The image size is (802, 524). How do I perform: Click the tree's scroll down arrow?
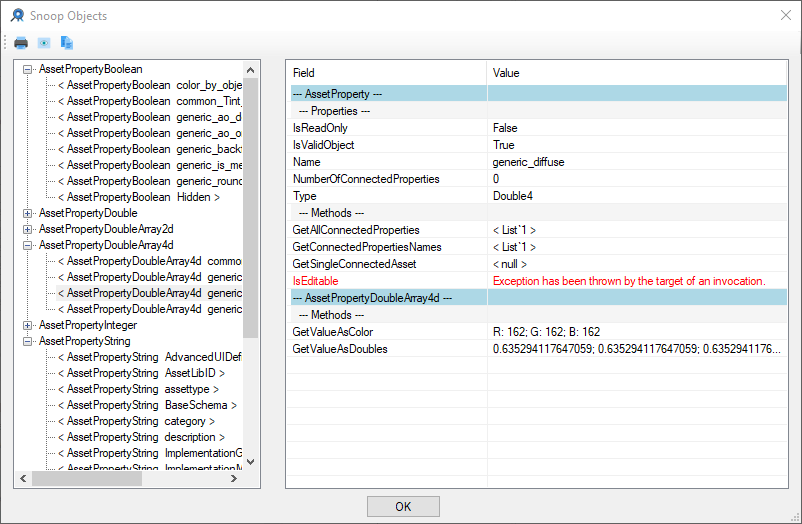[x=250, y=461]
